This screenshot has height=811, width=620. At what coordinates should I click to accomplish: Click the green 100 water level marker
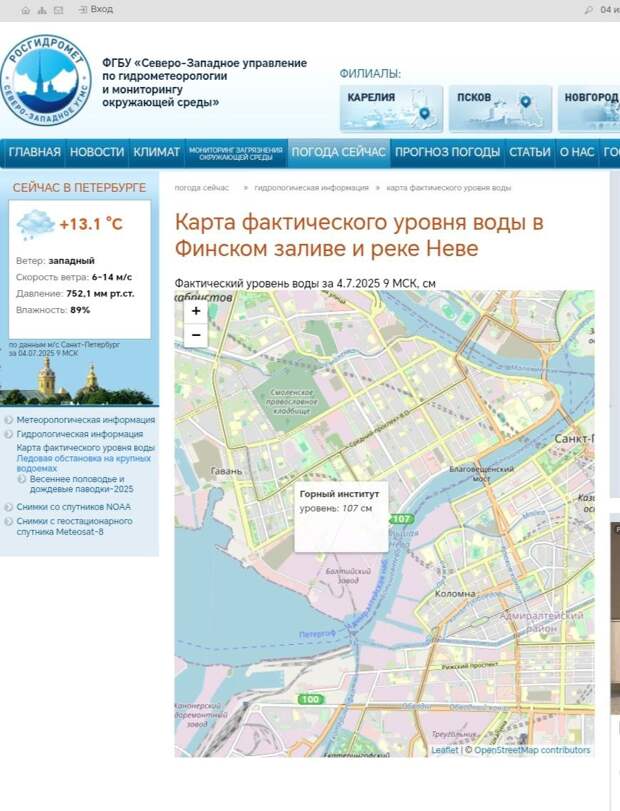tap(310, 699)
